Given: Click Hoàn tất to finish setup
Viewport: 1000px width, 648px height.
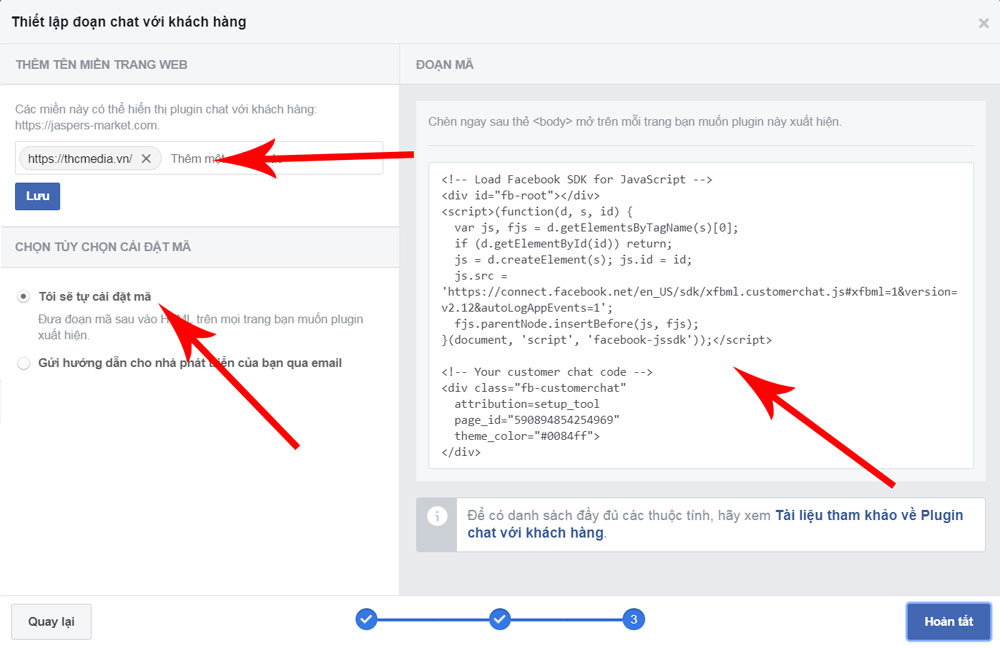Looking at the screenshot, I should 948,622.
